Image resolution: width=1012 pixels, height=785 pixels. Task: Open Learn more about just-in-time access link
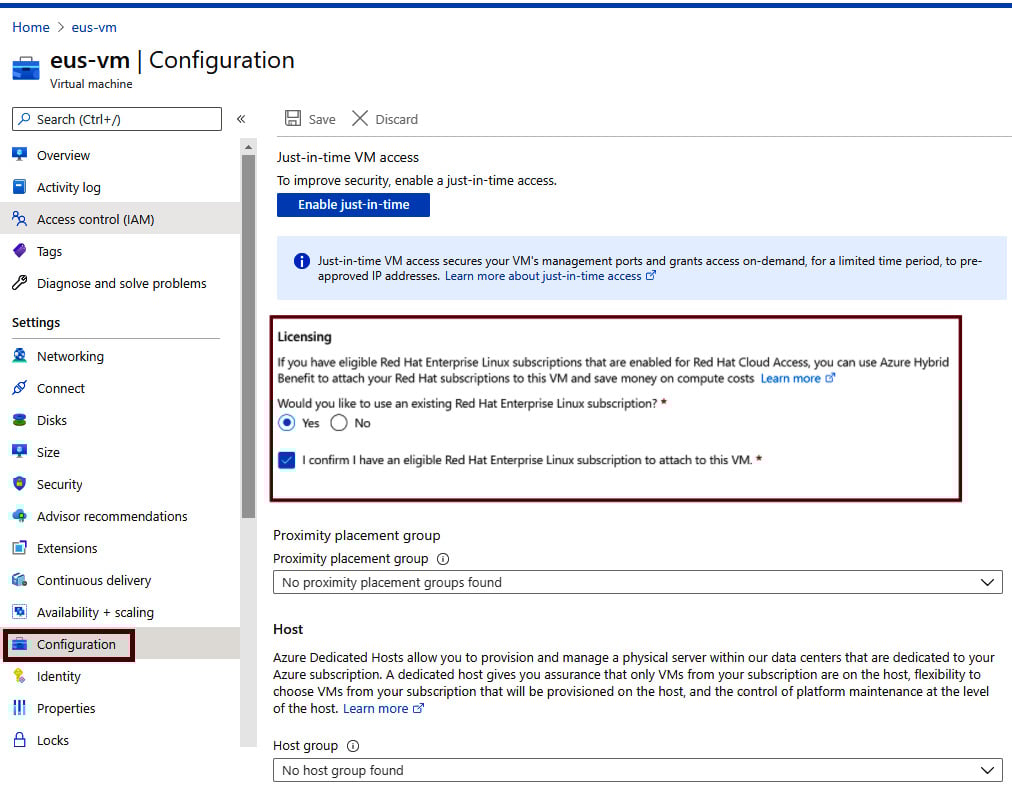(550, 276)
